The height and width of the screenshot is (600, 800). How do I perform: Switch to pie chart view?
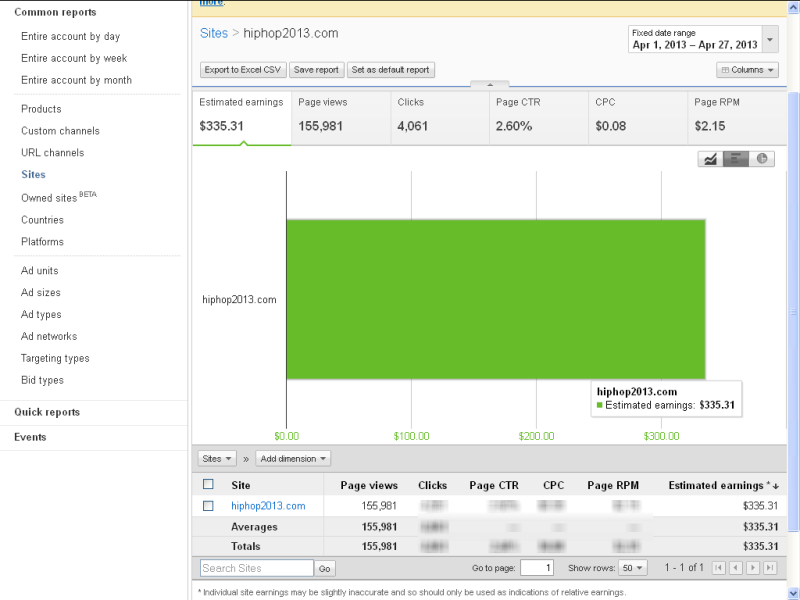tap(762, 159)
